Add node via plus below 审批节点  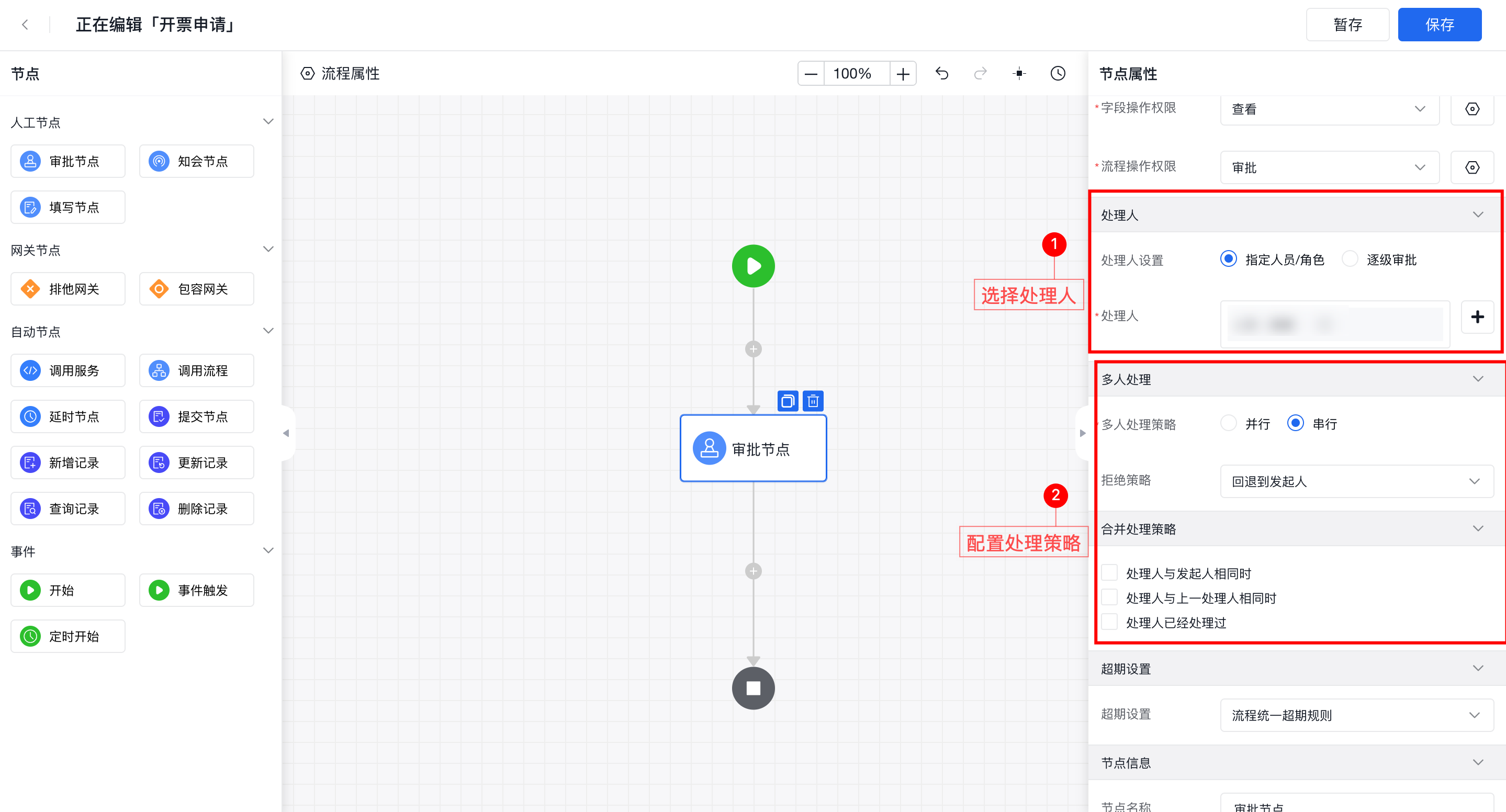point(753,571)
